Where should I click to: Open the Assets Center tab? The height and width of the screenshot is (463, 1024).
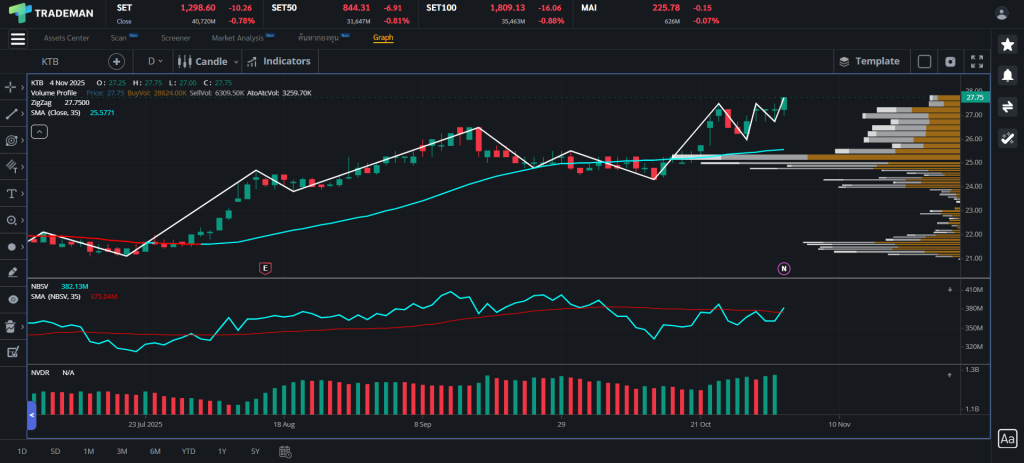pyautogui.click(x=66, y=38)
